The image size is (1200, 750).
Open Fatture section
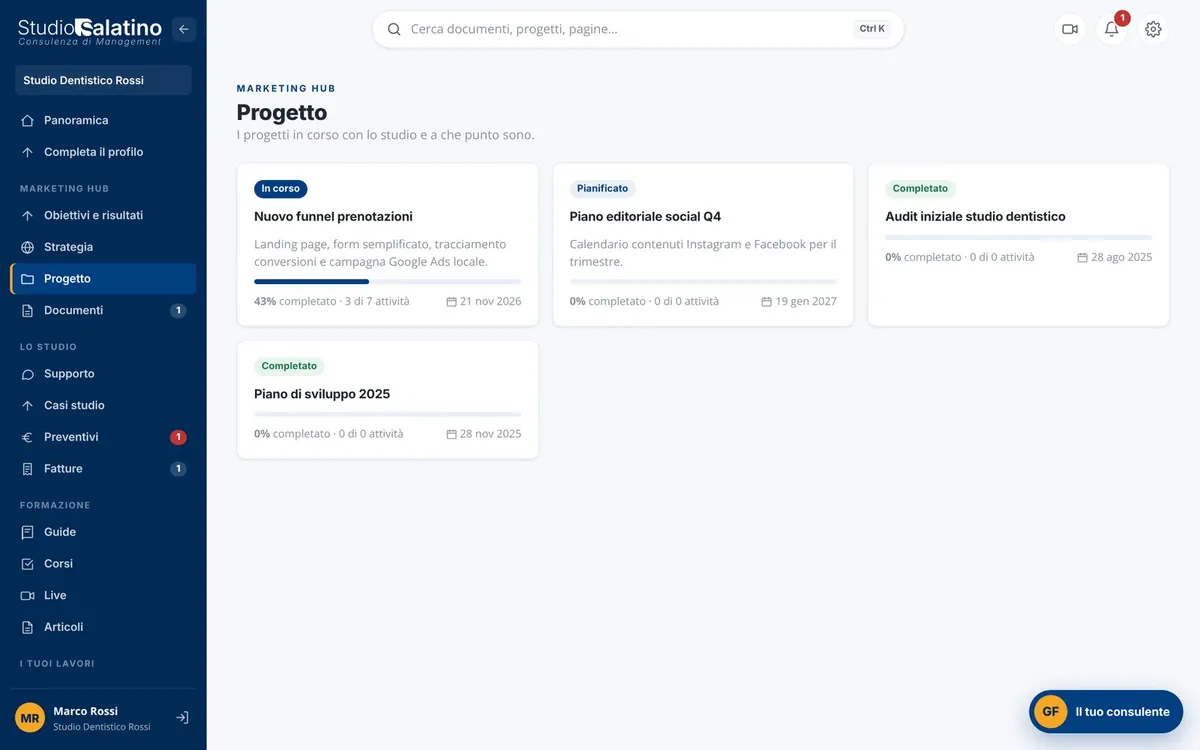pyautogui.click(x=103, y=469)
